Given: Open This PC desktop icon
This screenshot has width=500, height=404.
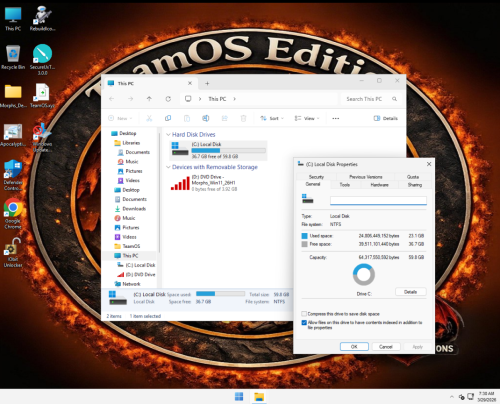Looking at the screenshot, I should pyautogui.click(x=13, y=19).
